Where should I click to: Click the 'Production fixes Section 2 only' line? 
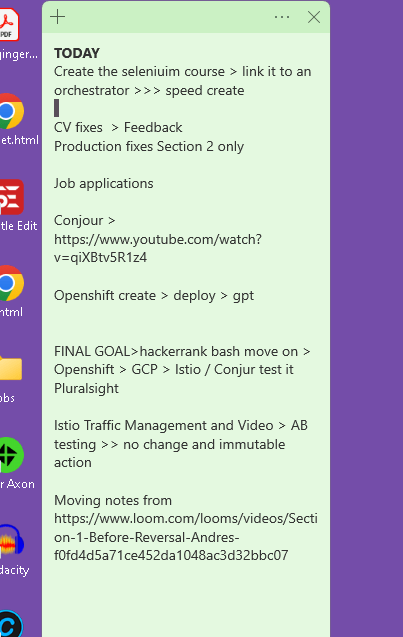coord(149,146)
